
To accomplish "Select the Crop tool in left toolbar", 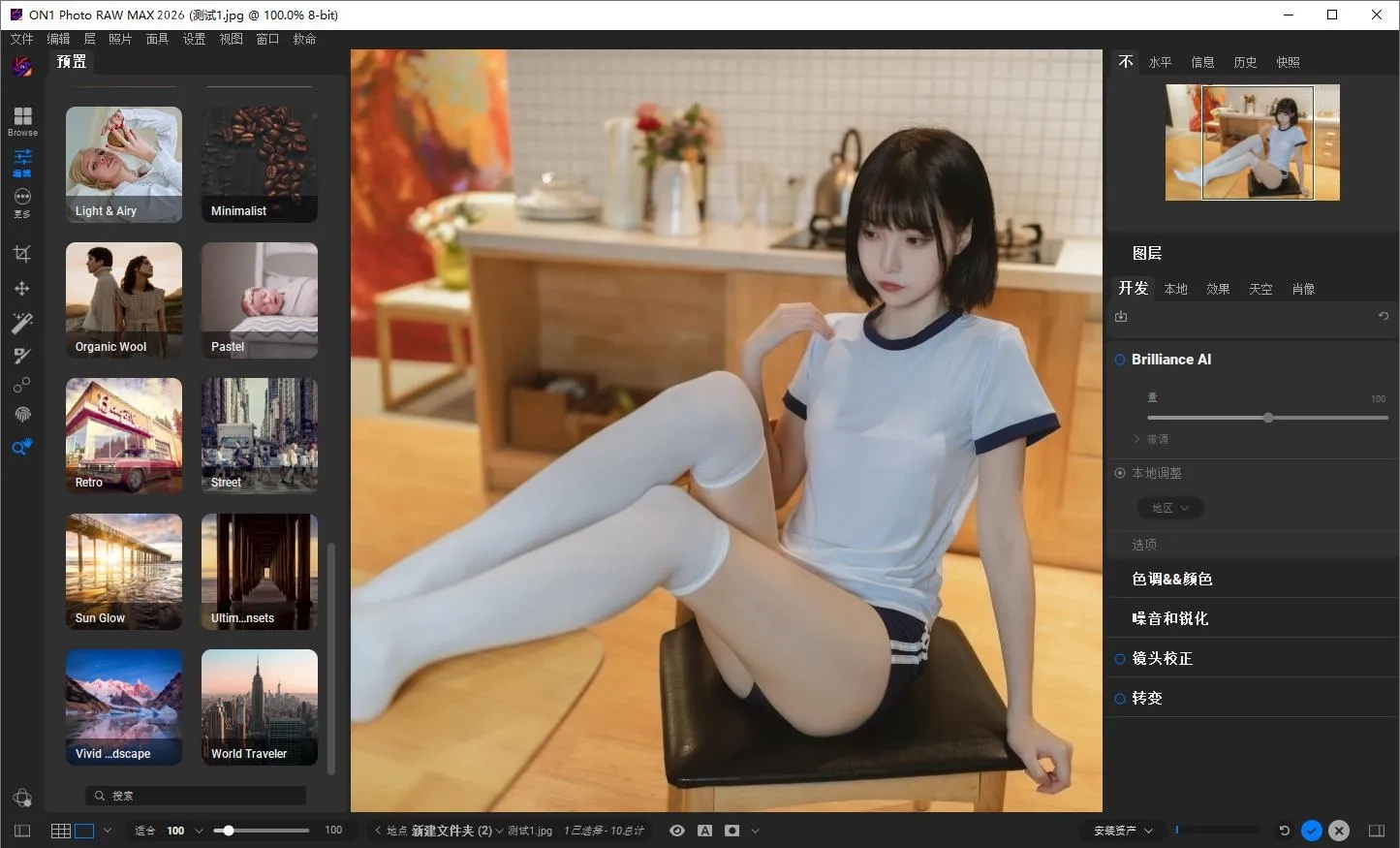I will pos(22,253).
